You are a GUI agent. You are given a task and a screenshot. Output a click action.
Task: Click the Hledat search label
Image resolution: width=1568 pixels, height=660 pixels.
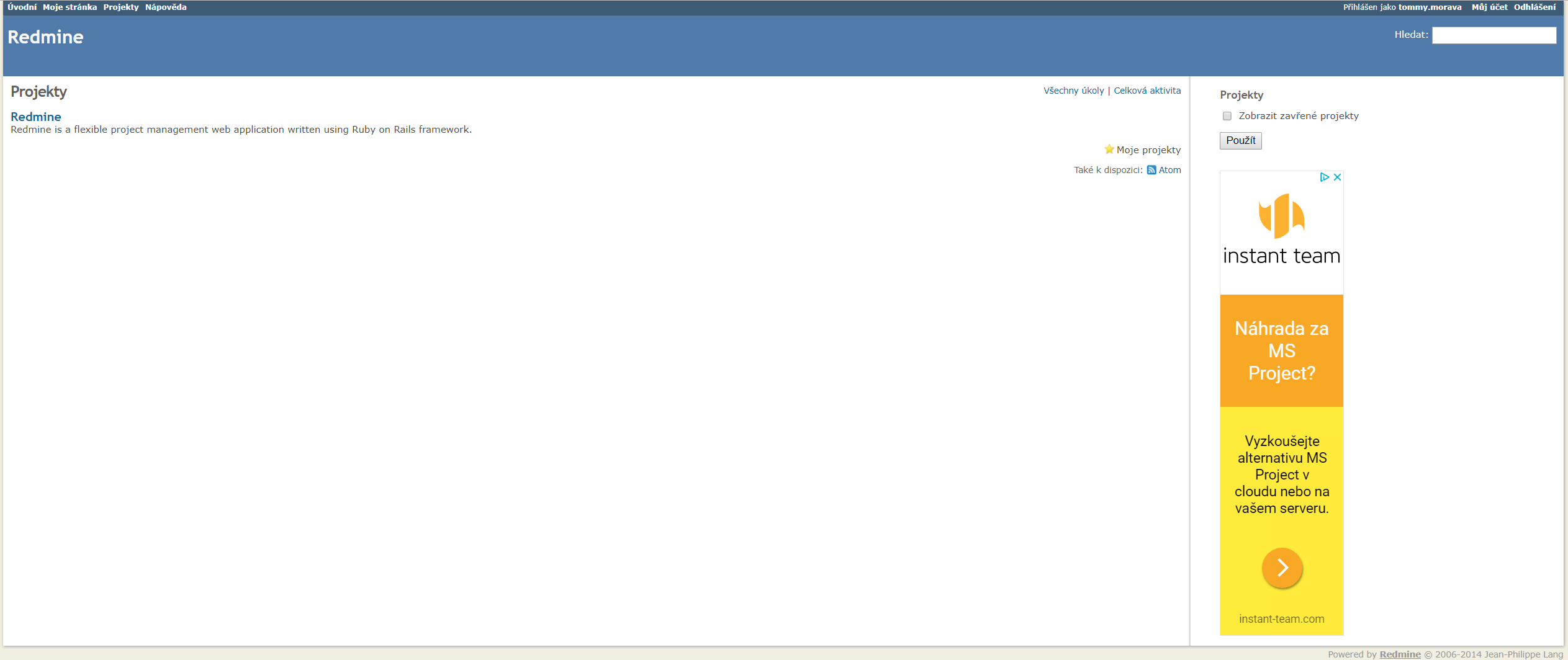(1411, 35)
